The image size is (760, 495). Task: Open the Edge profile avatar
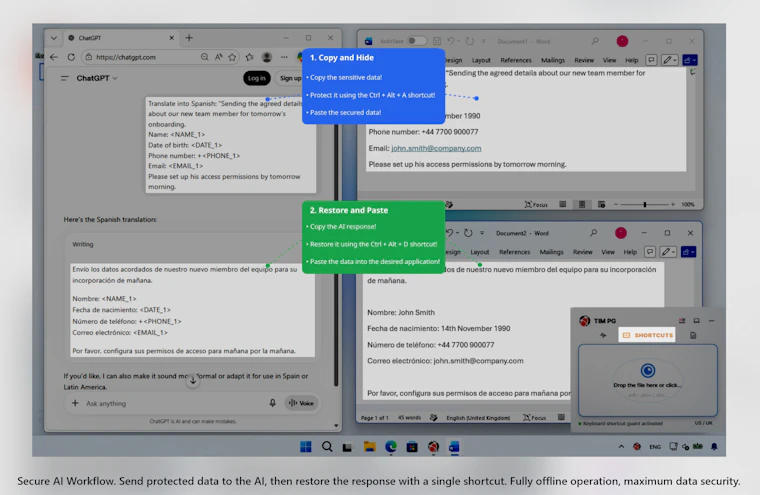click(x=267, y=57)
